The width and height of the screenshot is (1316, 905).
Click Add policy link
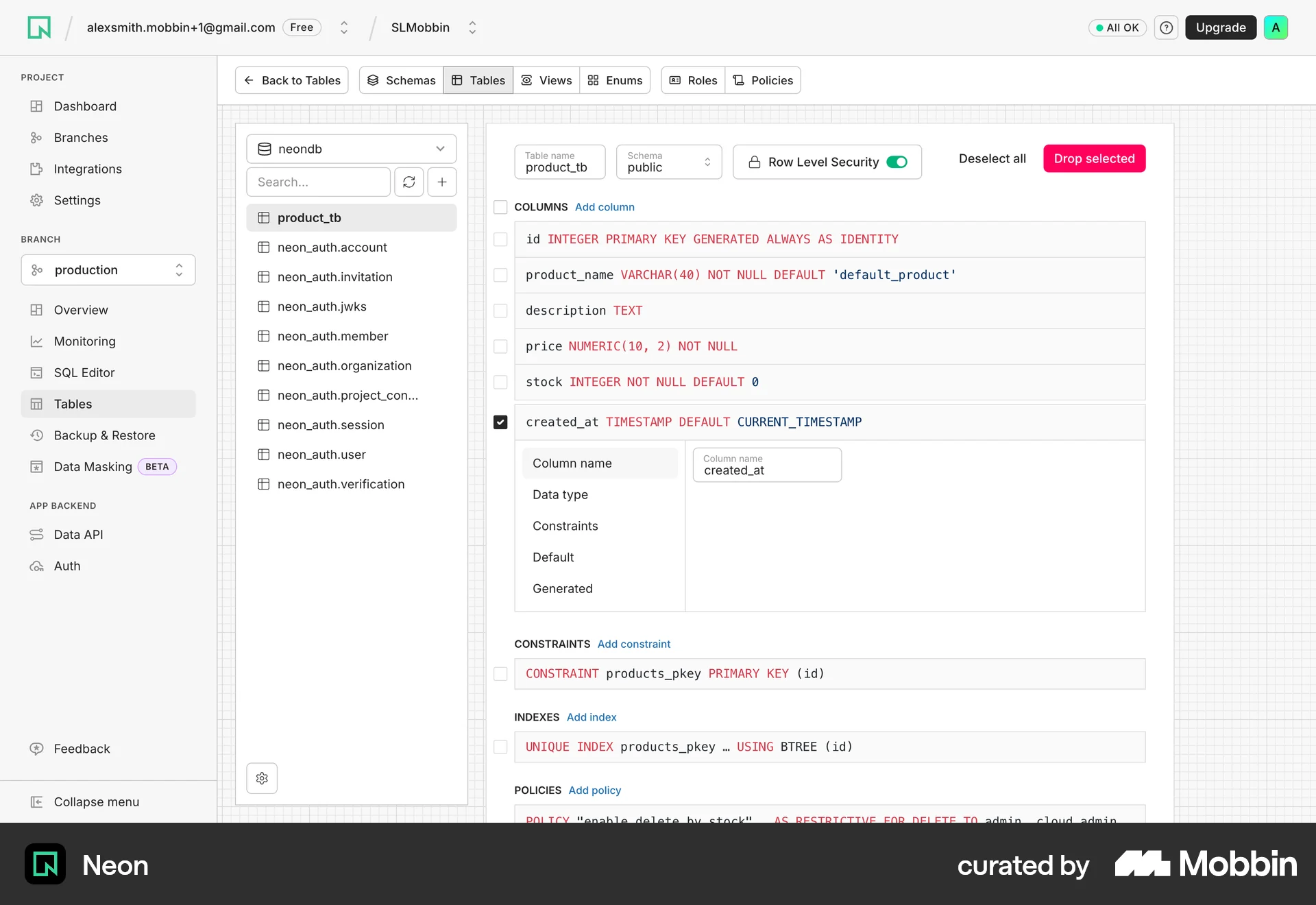595,791
